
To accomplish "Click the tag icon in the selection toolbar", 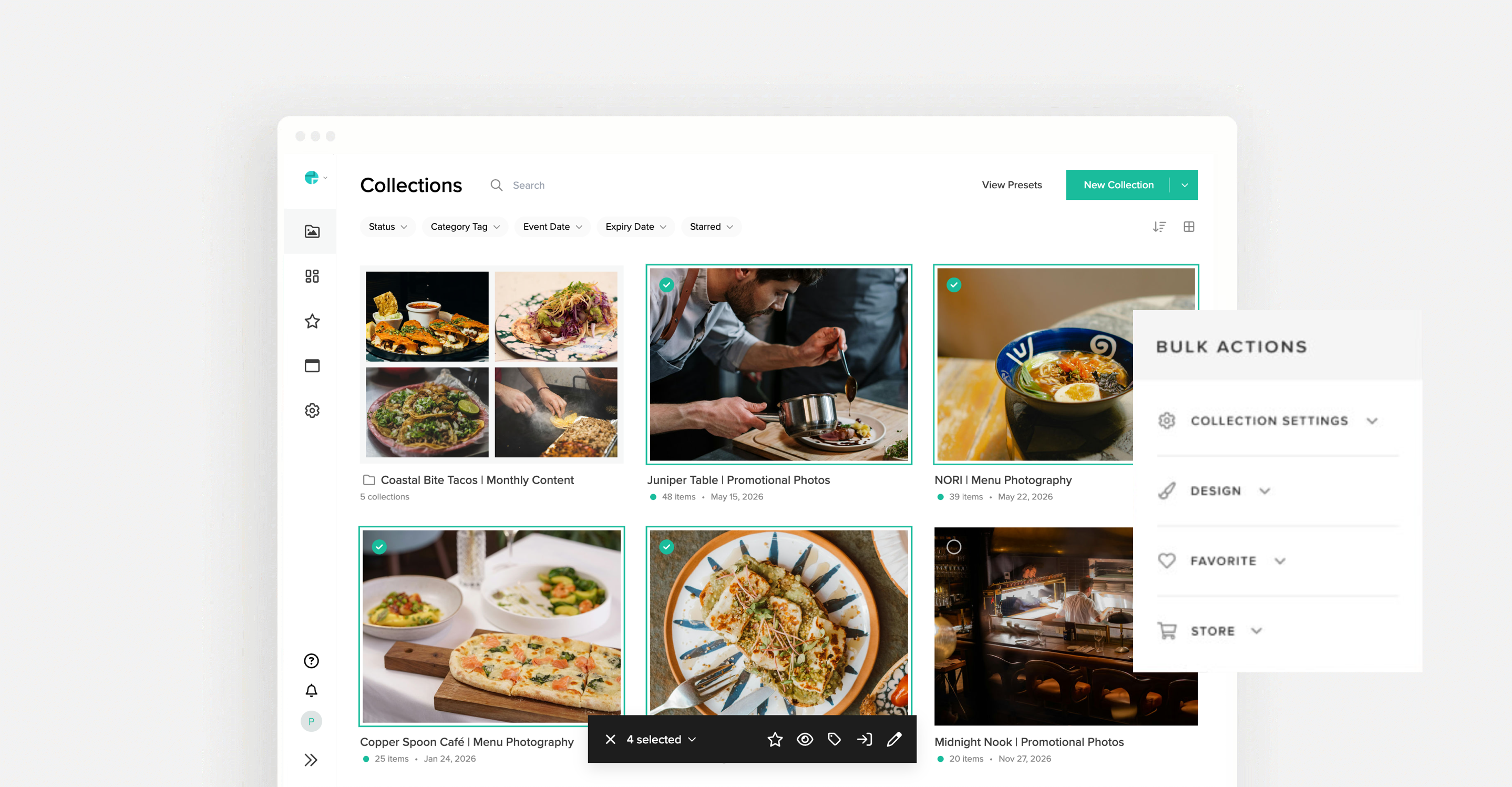I will point(835,740).
